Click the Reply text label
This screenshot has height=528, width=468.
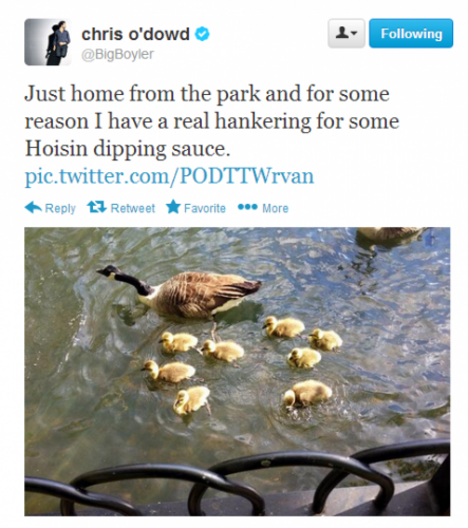[x=60, y=208]
